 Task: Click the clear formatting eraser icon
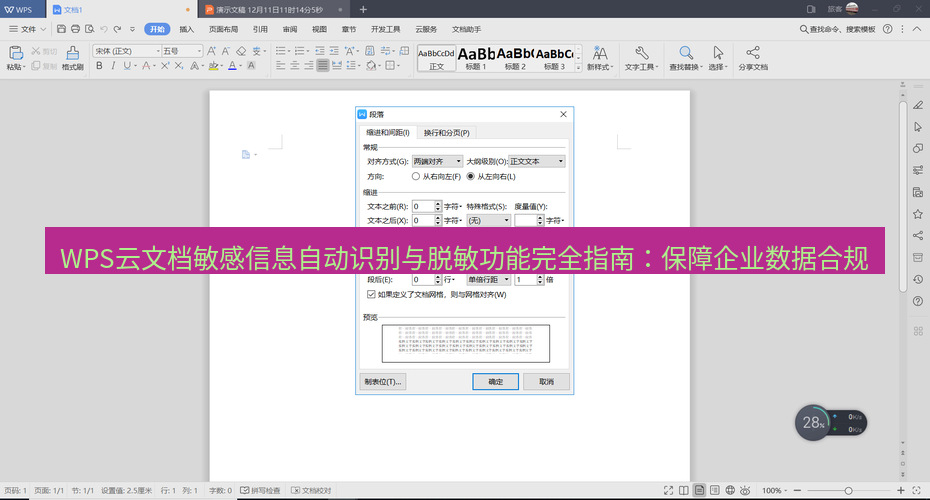(241, 51)
